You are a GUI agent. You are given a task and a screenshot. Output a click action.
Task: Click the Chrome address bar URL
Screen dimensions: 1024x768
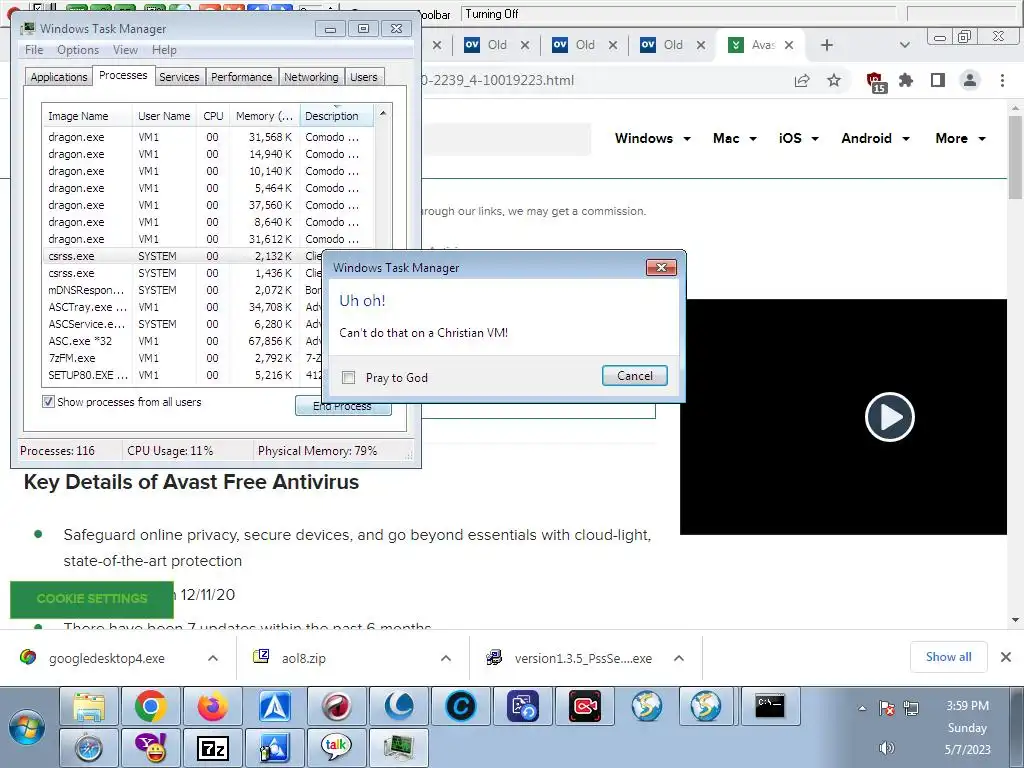[x=498, y=80]
